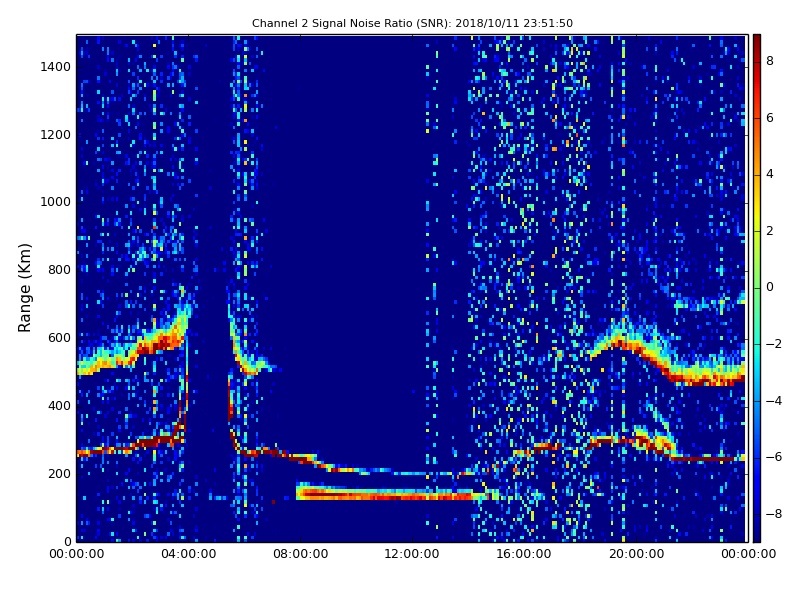Click the colorbar label 8
Screen dimensions: 800x600
click(x=770, y=61)
